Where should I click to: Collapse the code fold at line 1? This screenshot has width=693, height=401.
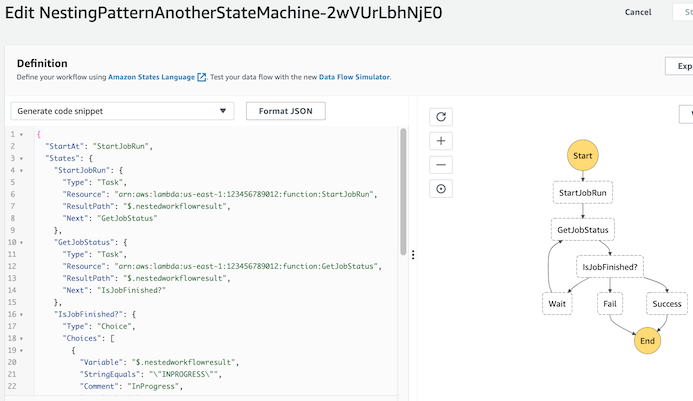(21, 134)
